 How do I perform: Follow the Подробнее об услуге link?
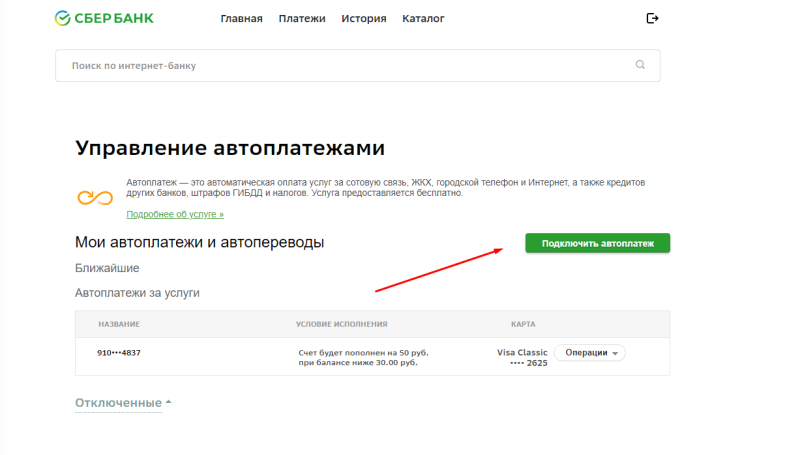pyautogui.click(x=175, y=214)
